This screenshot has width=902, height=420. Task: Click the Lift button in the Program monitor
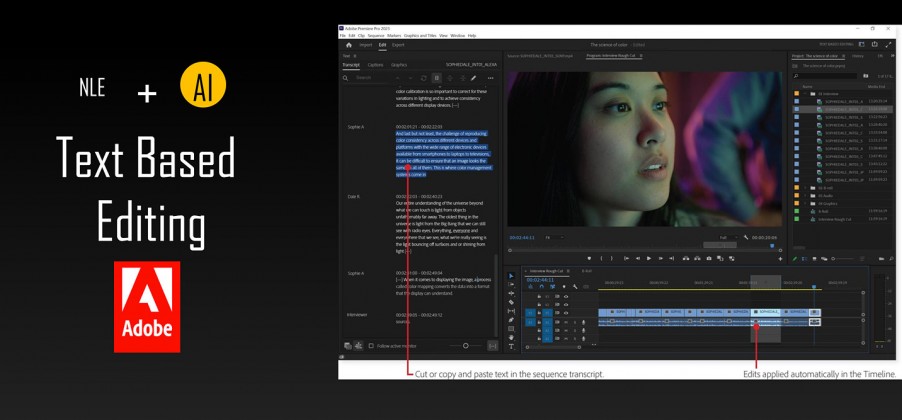pos(686,258)
